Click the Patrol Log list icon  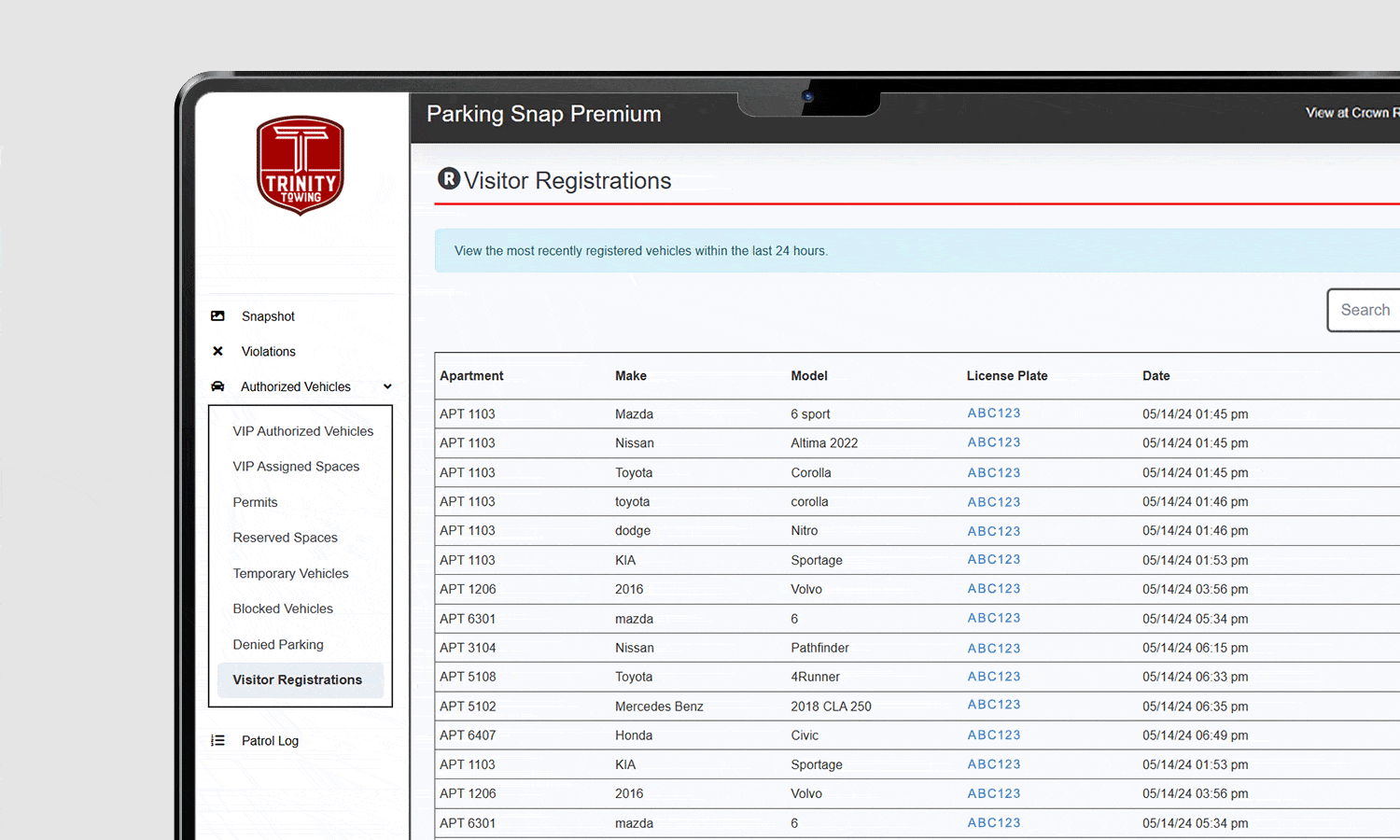[217, 740]
